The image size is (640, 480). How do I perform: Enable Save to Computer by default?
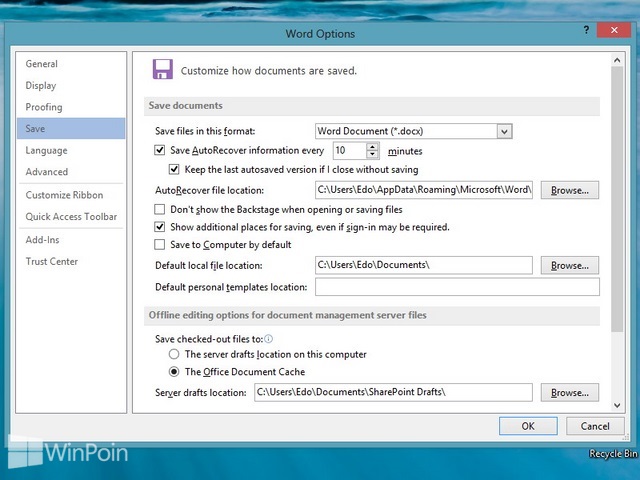(160, 244)
